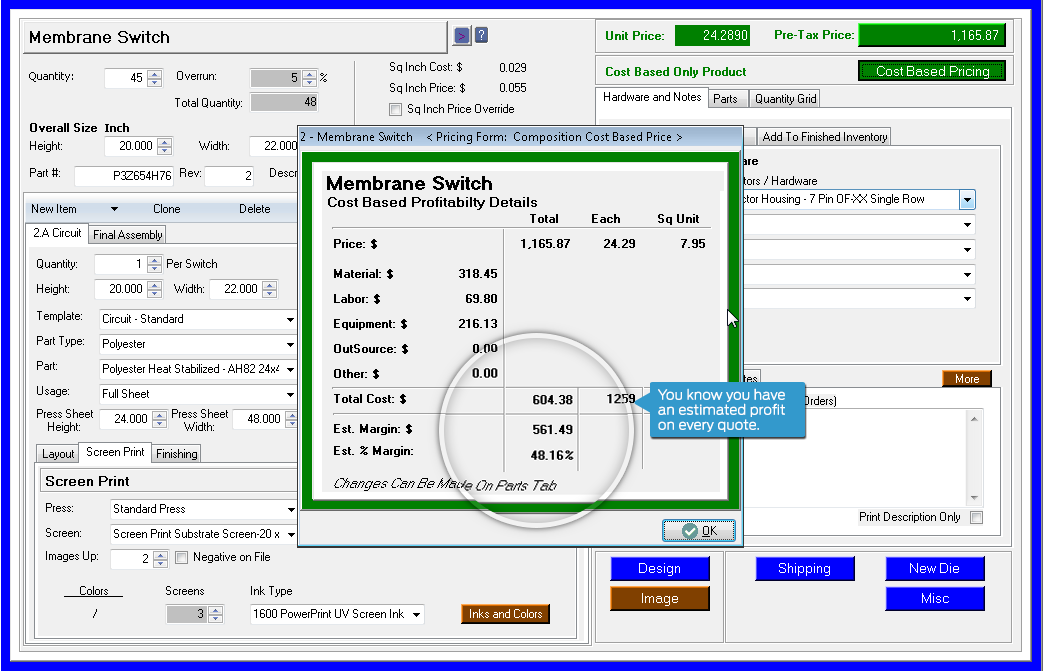The width and height of the screenshot is (1043, 671).
Task: Click the Part # input field
Action: coord(123,175)
